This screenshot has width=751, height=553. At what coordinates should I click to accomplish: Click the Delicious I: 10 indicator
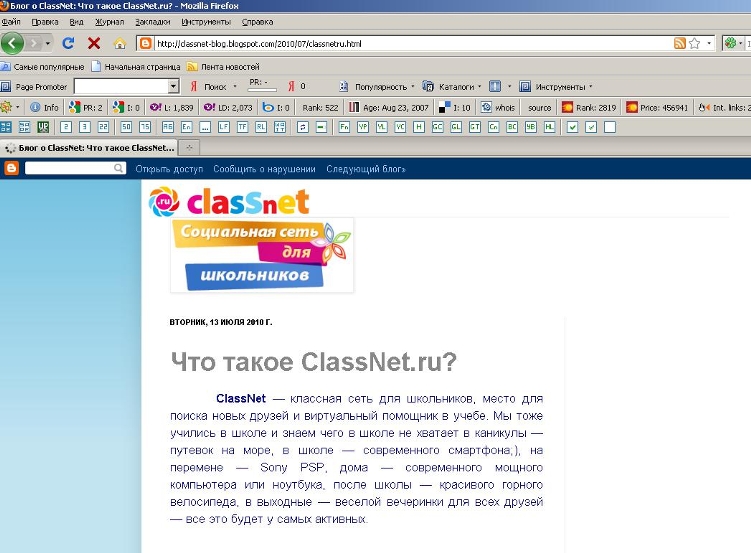[455, 107]
